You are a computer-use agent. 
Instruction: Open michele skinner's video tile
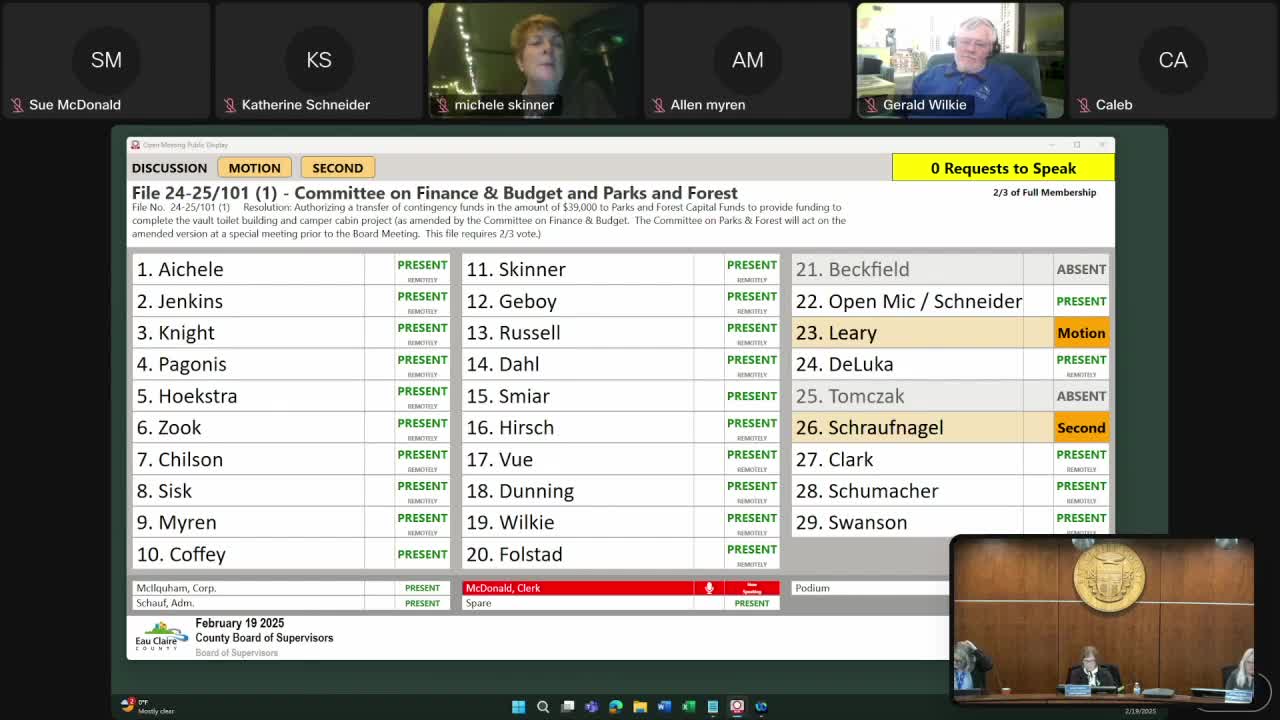[533, 61]
